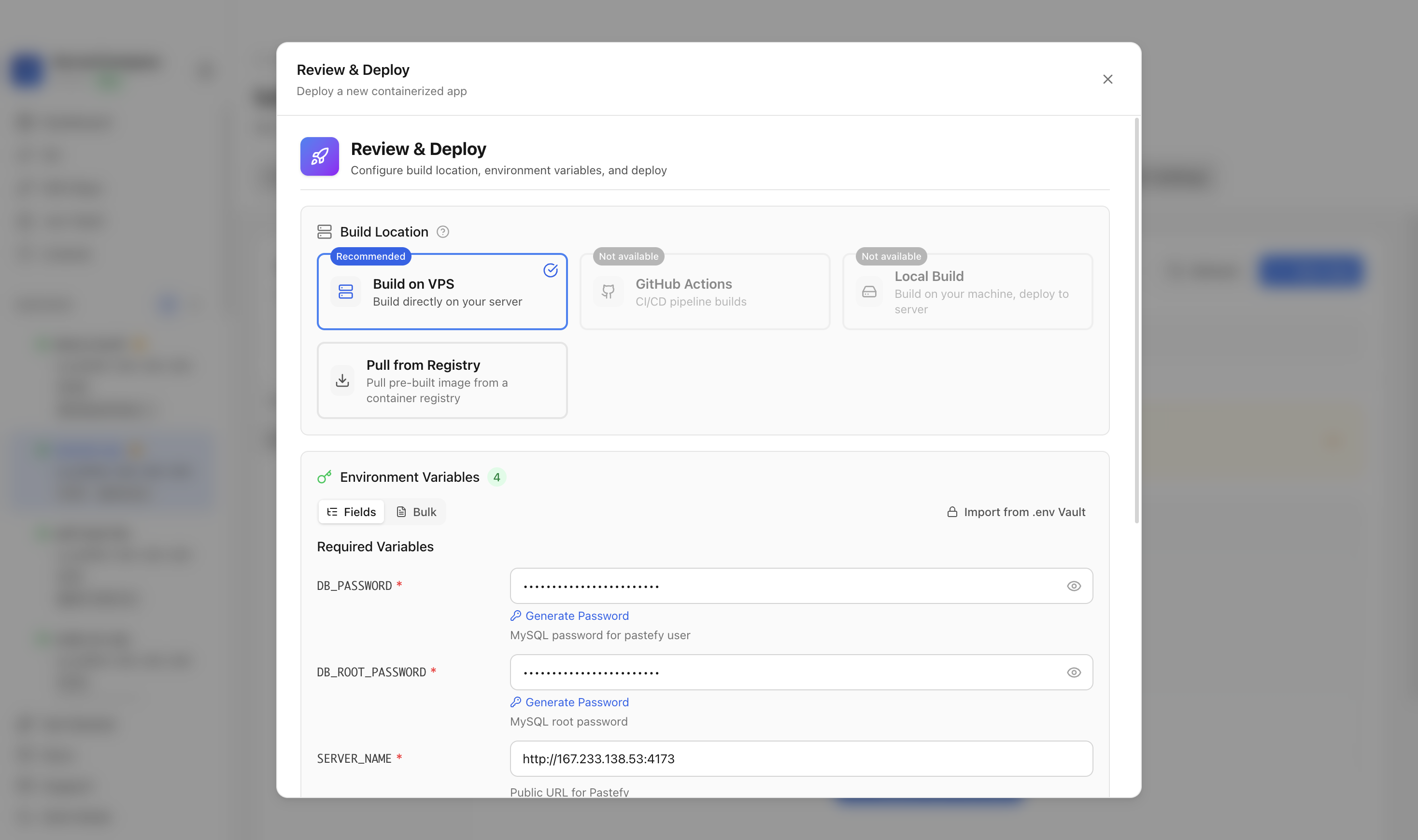
Task: Generate Password for DB_PASSWORD
Action: pyautogui.click(x=569, y=616)
